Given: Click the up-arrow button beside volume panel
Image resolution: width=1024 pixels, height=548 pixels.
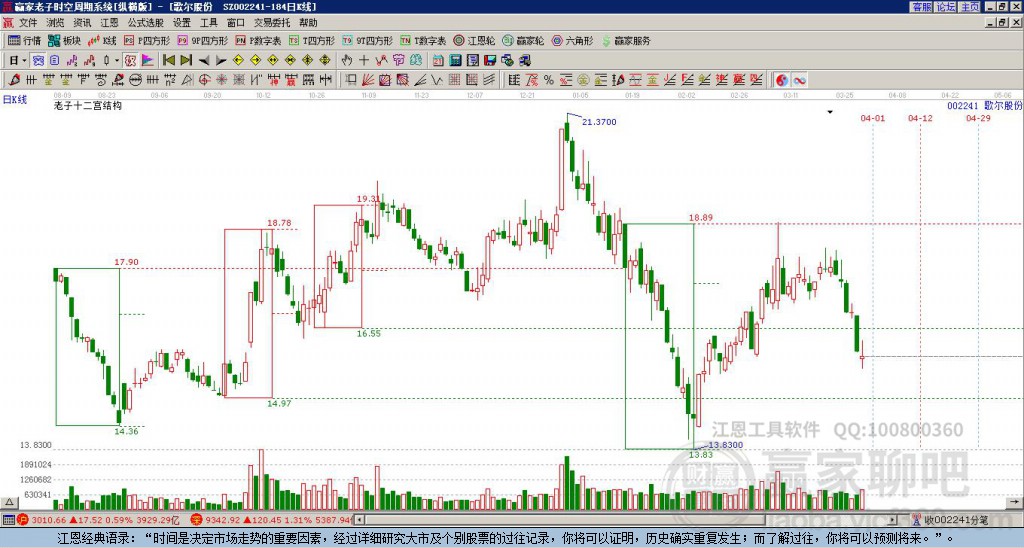Looking at the screenshot, I should [x=9, y=503].
